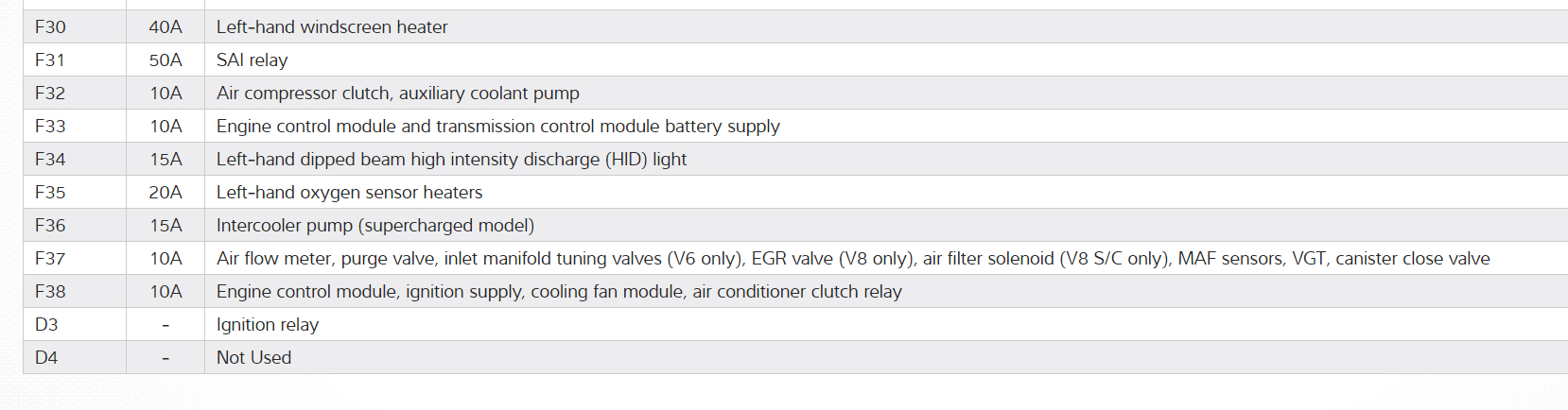This screenshot has width=1568, height=410.
Task: Click the F32 fuse label
Action: tap(50, 94)
